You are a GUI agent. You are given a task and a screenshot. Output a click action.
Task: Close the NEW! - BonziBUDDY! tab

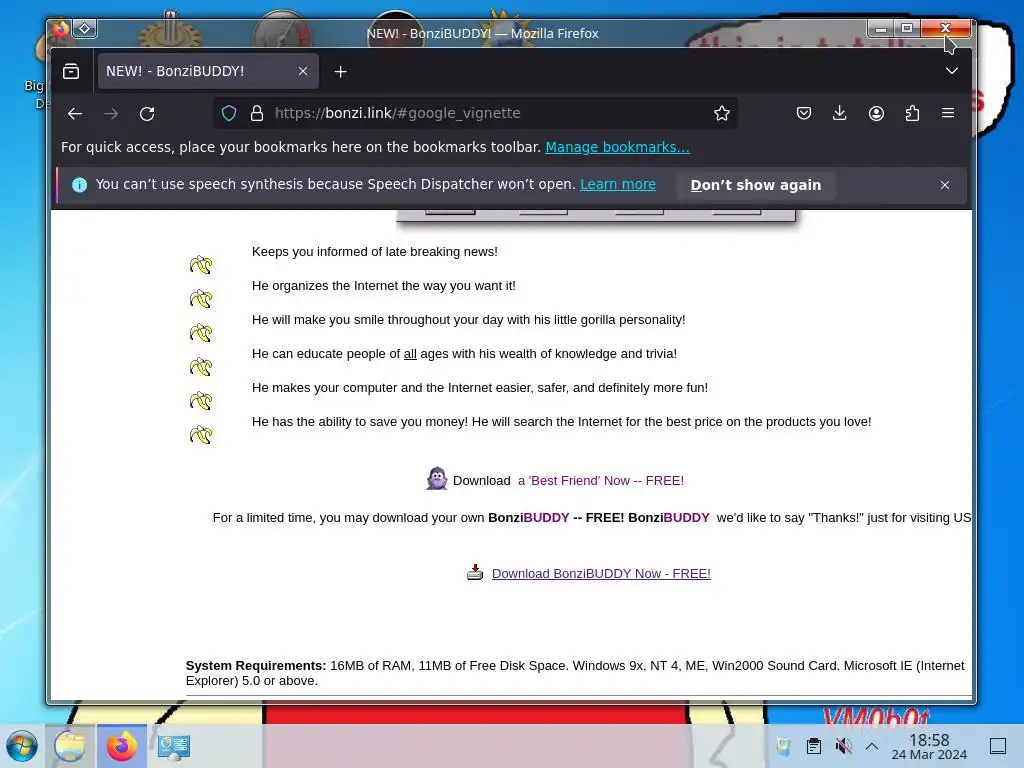coord(303,71)
